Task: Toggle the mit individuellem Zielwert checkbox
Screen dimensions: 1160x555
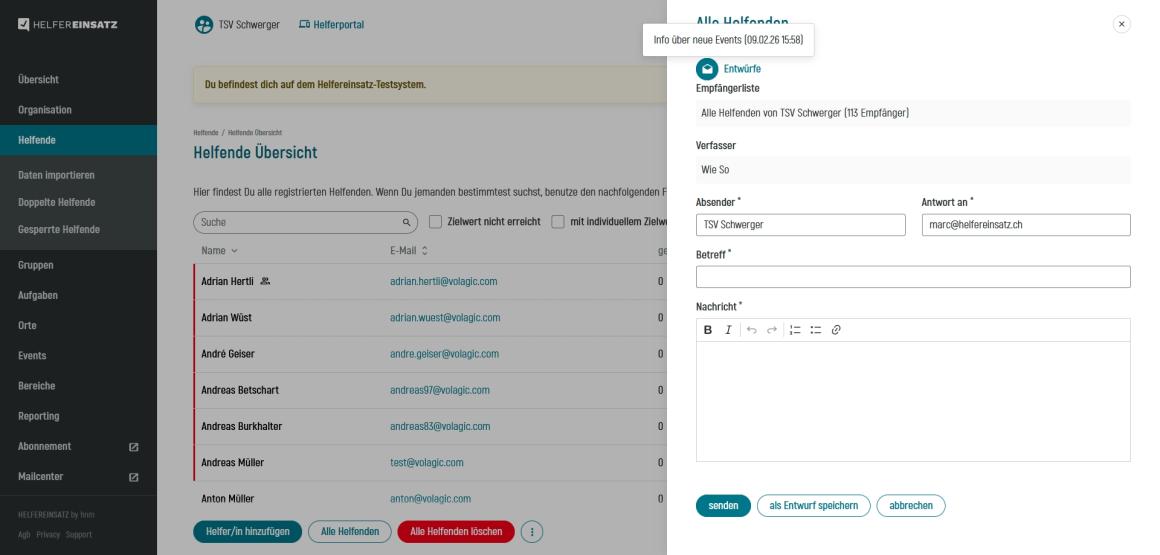Action: click(558, 221)
